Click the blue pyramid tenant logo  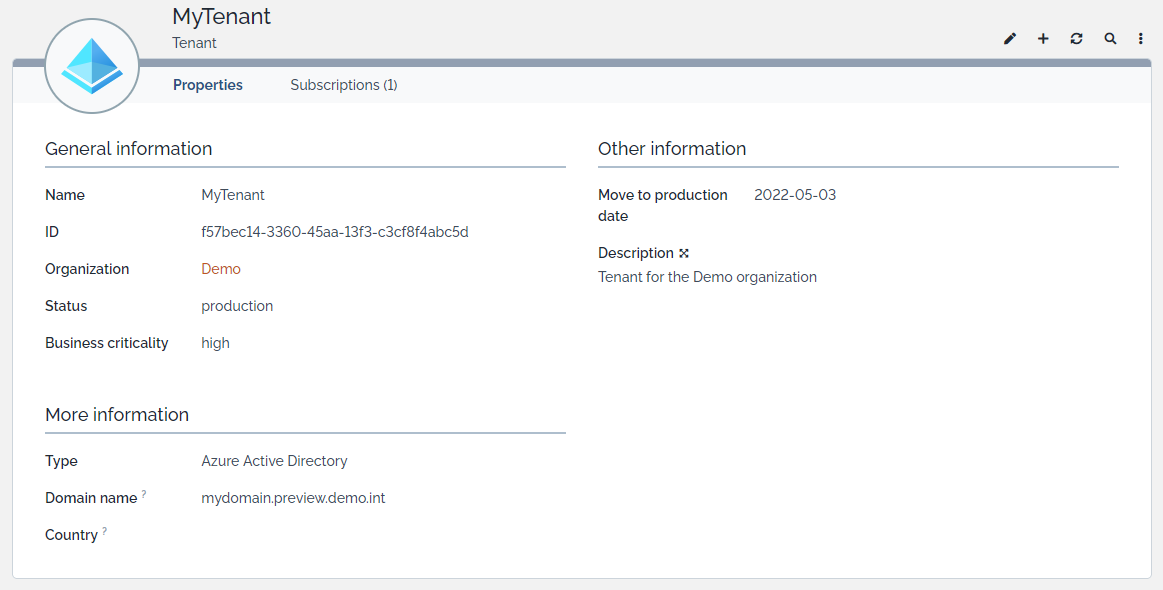tap(92, 66)
